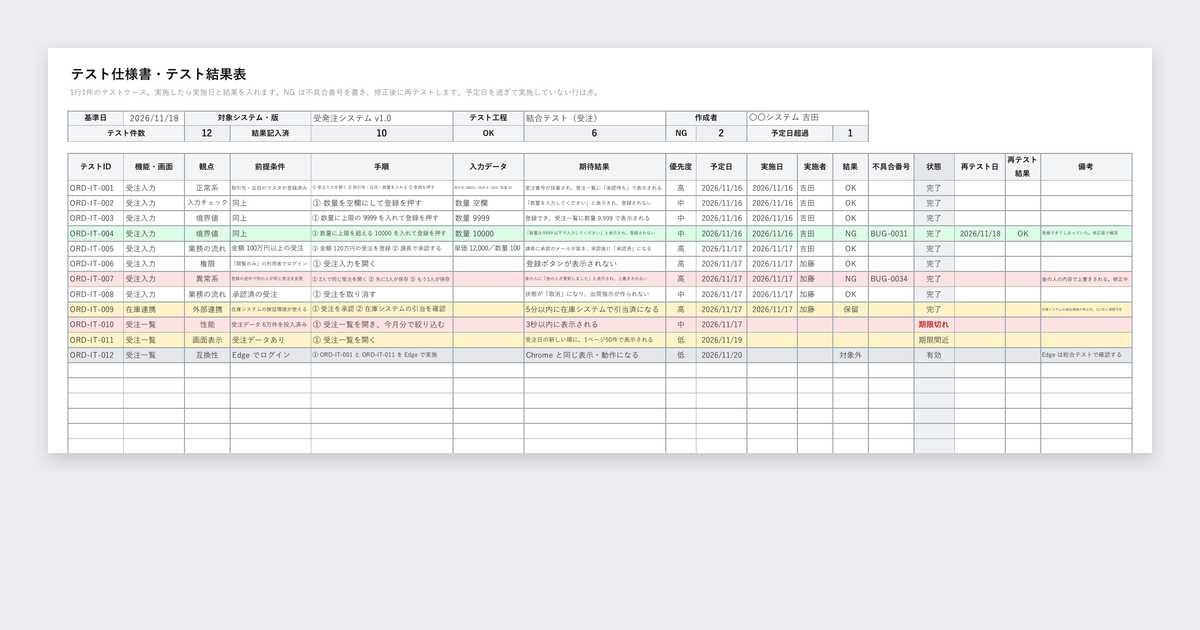Click the 状態 column header
The height and width of the screenshot is (630, 1200).
(x=934, y=167)
